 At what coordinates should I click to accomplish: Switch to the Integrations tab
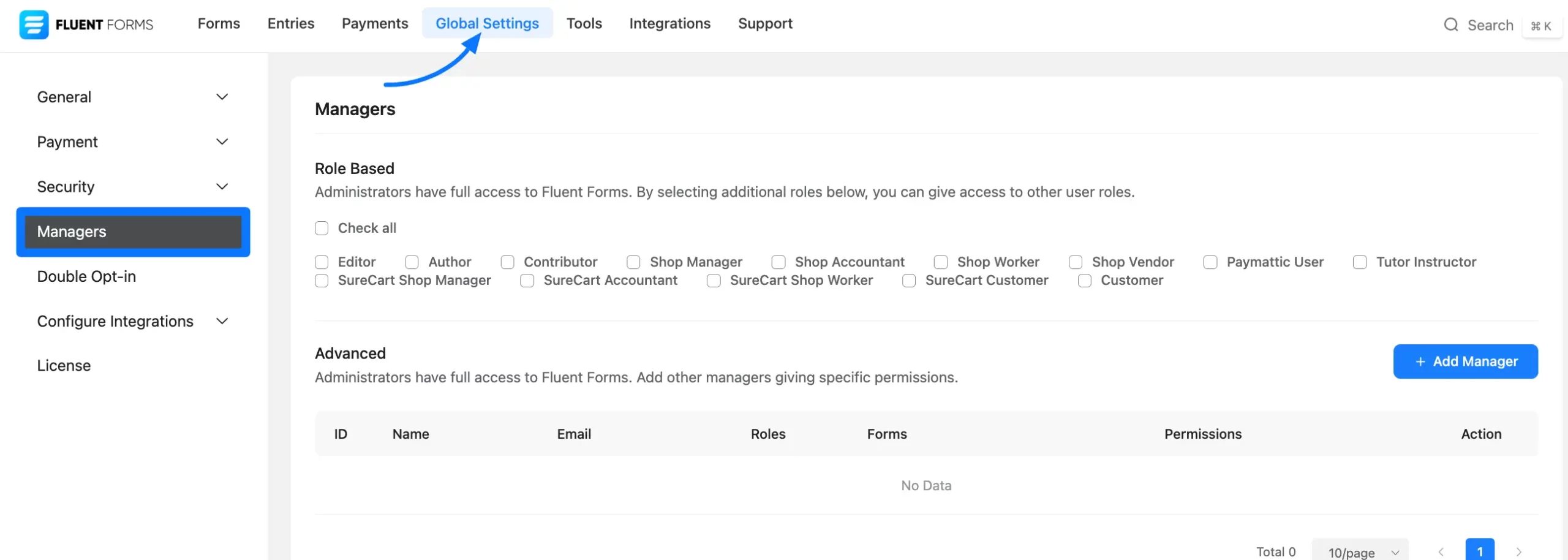click(669, 23)
